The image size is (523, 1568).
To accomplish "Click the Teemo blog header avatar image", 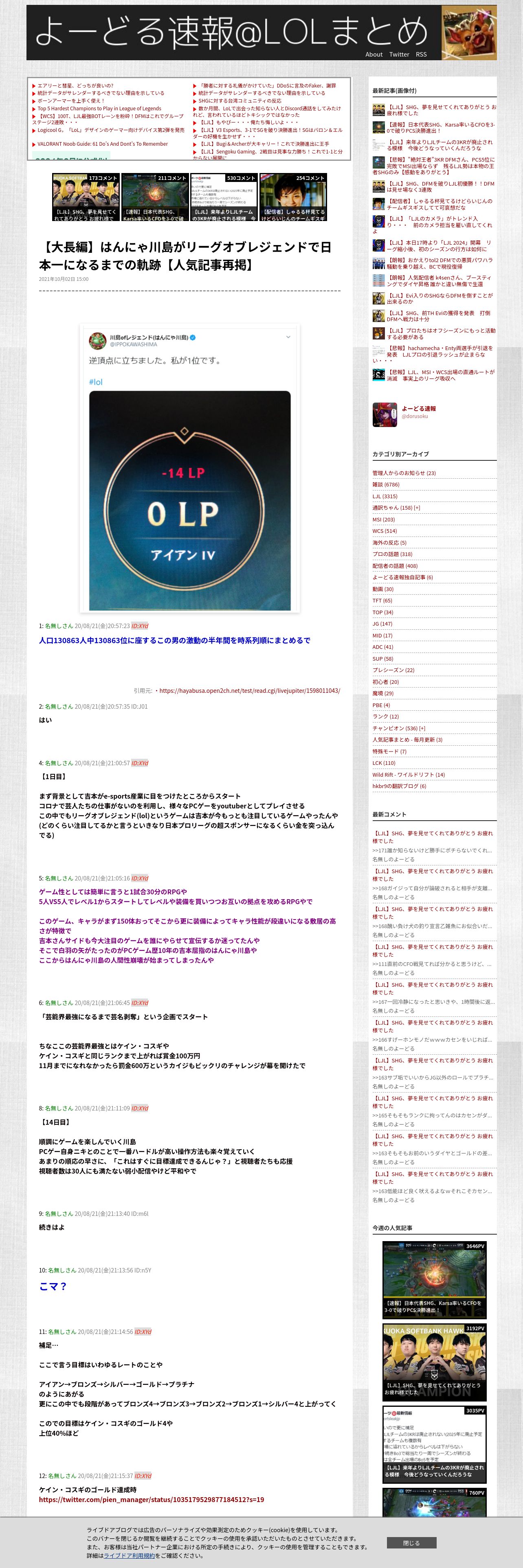I will pyautogui.click(x=469, y=33).
